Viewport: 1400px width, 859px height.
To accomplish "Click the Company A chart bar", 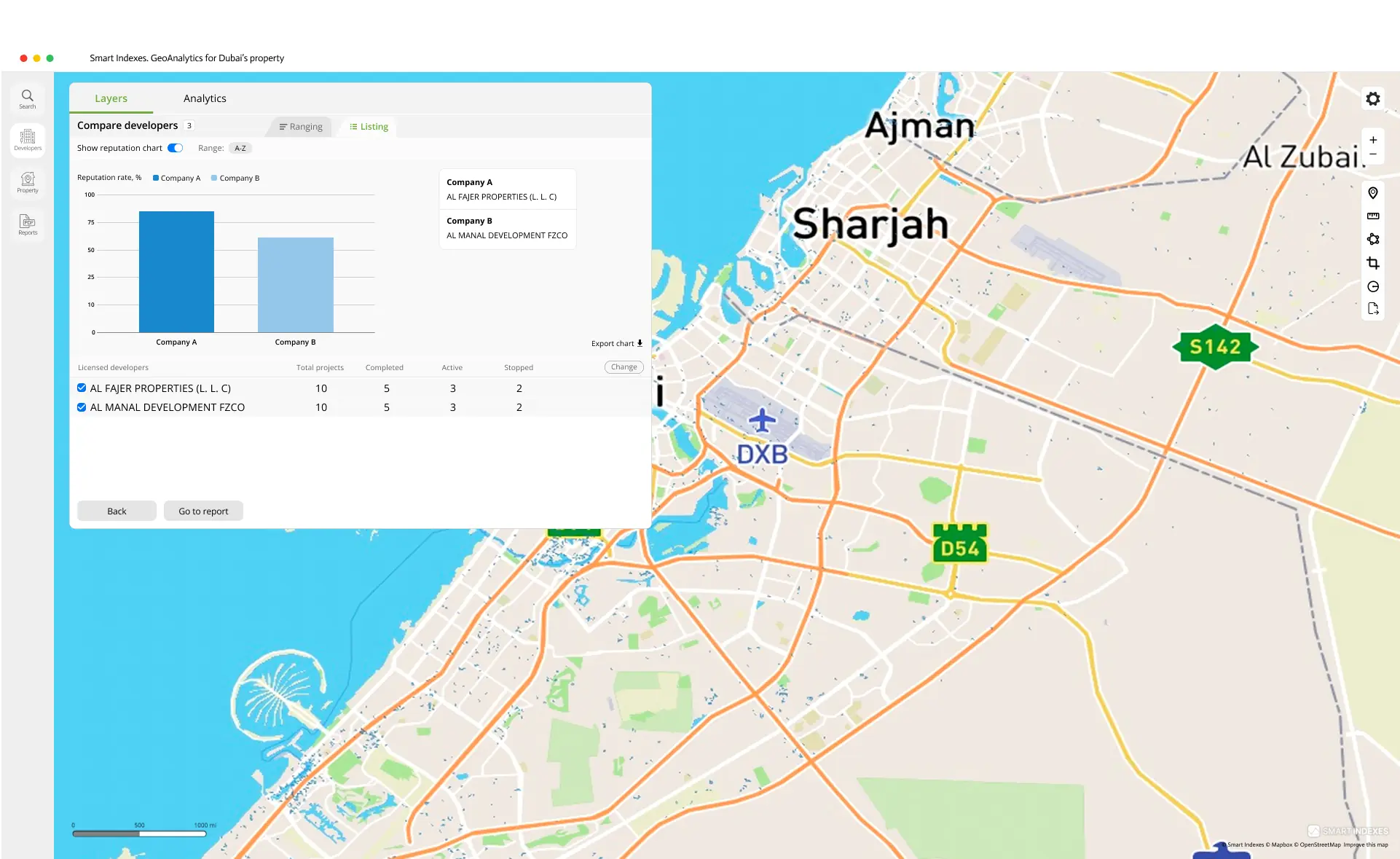I will click(x=176, y=272).
